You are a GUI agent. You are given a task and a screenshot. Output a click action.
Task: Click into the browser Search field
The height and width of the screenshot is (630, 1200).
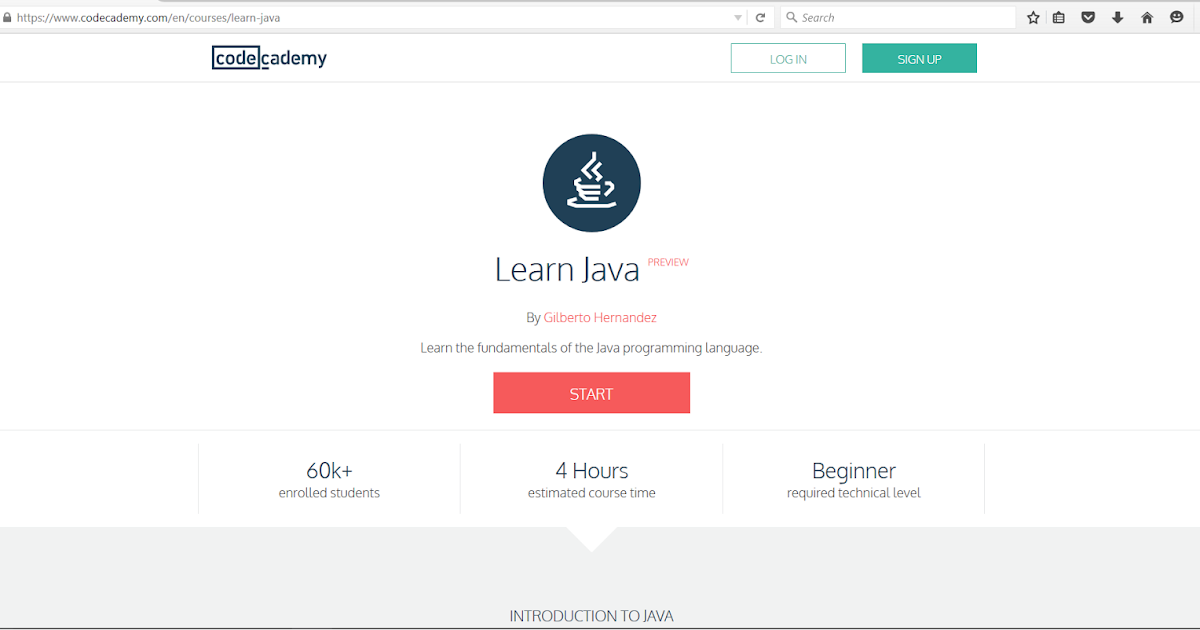tap(897, 18)
